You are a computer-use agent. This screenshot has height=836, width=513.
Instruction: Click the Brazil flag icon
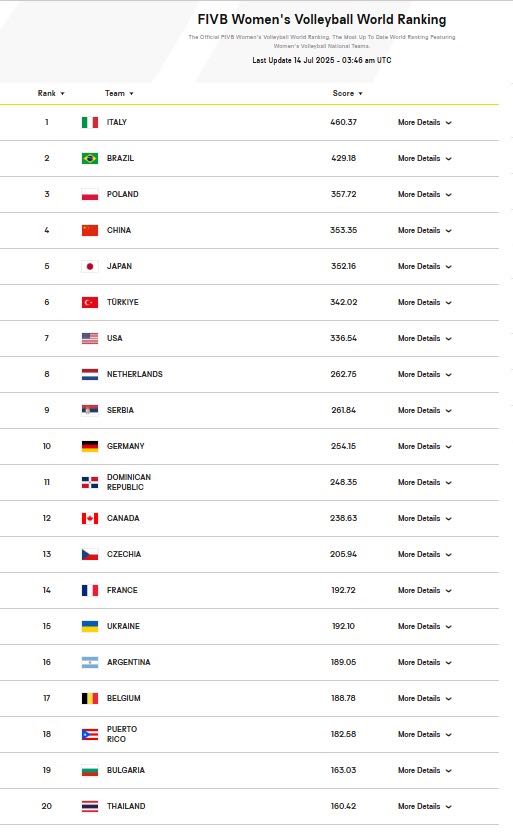[x=90, y=158]
